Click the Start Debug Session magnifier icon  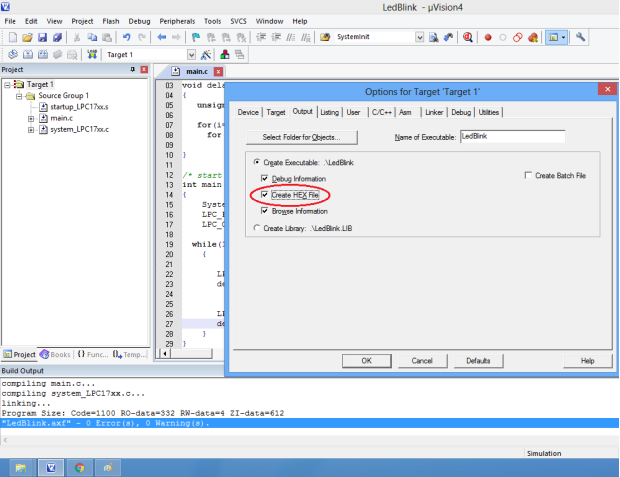click(x=467, y=37)
